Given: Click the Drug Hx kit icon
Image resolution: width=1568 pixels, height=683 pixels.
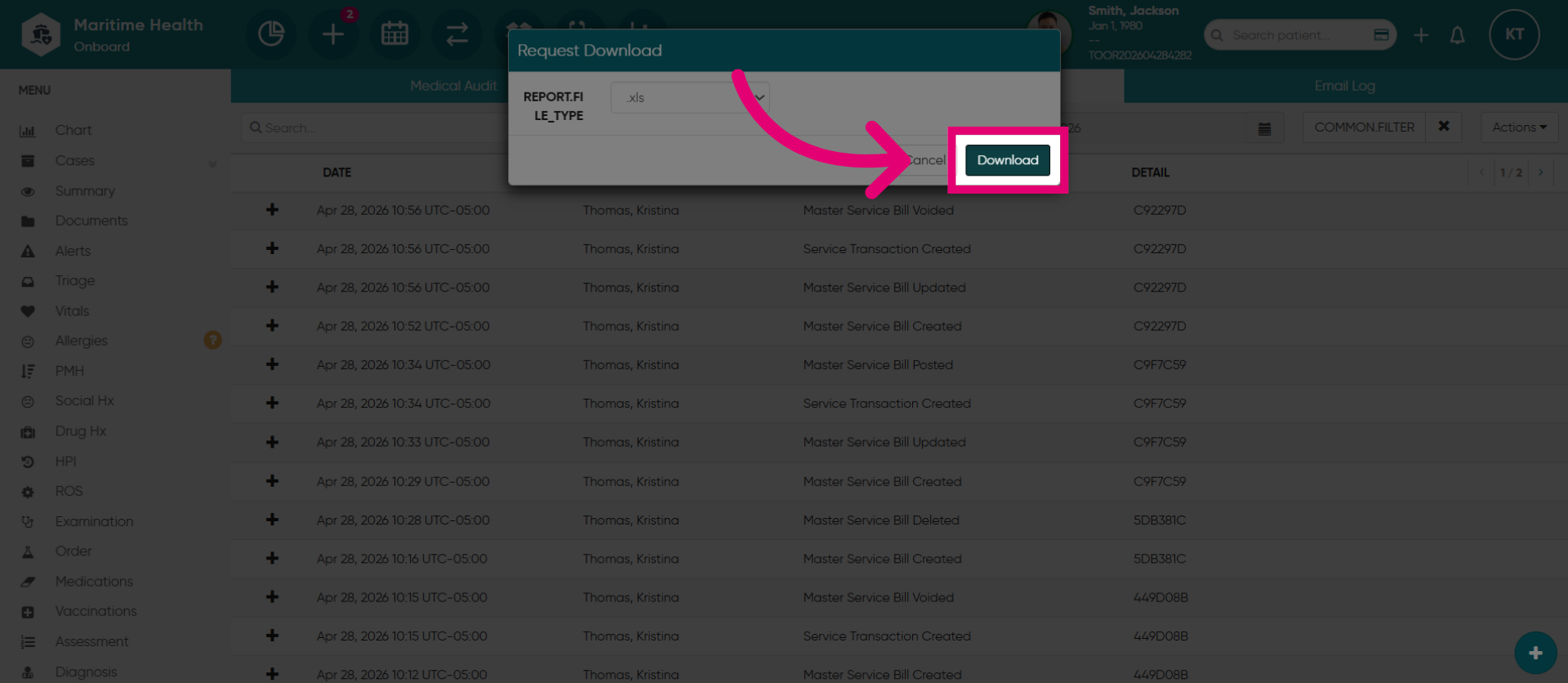Looking at the screenshot, I should tap(28, 431).
